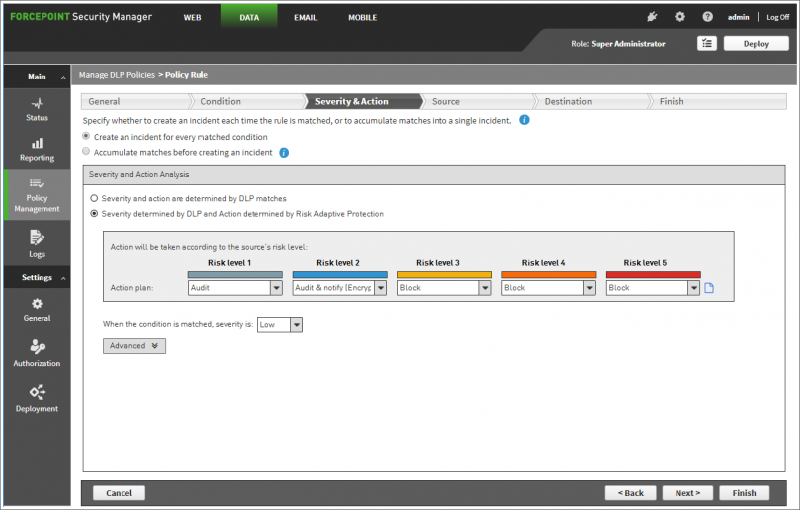Go to the Finish wizard step
This screenshot has height=510, width=800.
[719, 101]
